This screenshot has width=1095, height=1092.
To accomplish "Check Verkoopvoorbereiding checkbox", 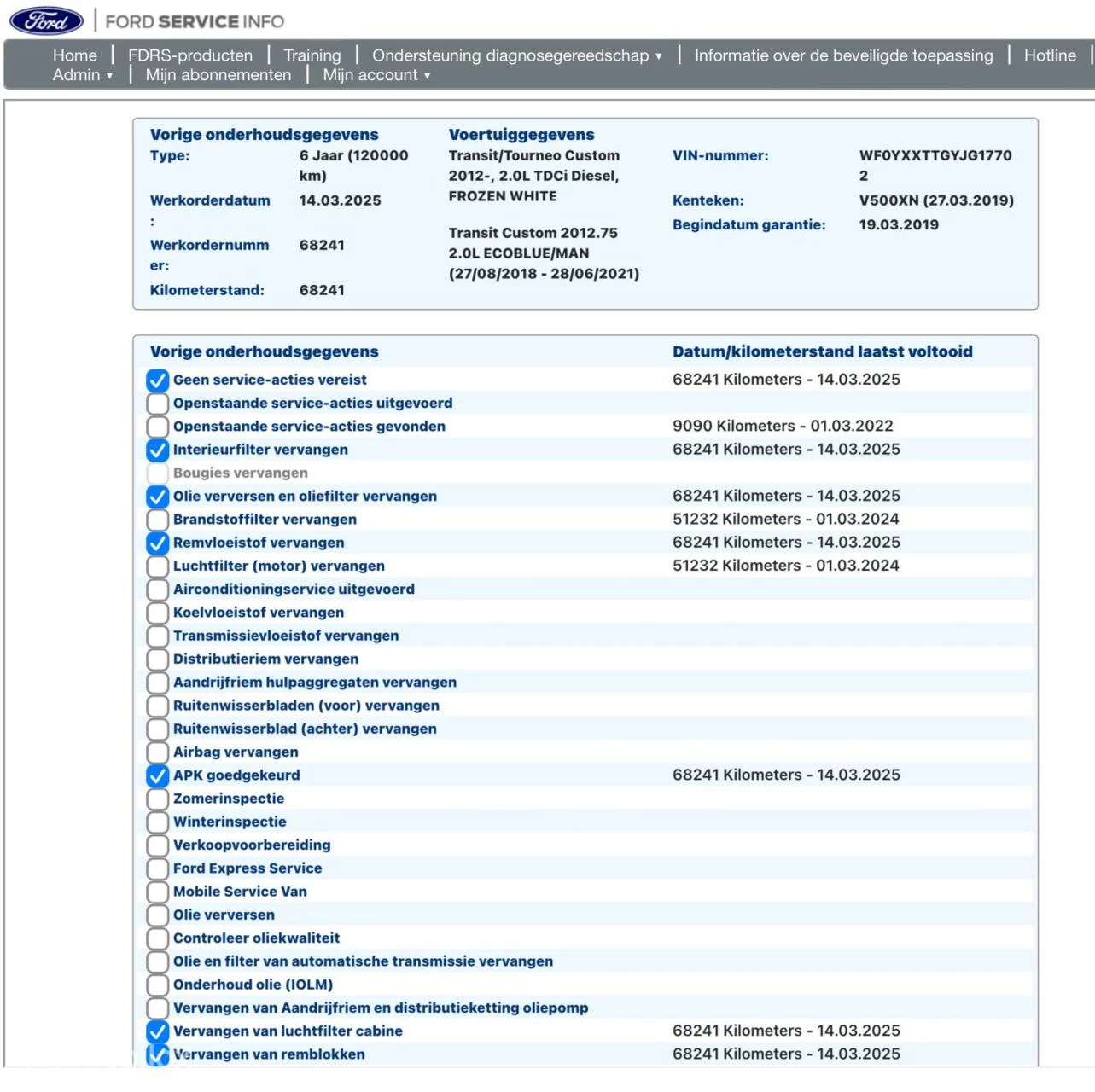I will click(157, 845).
